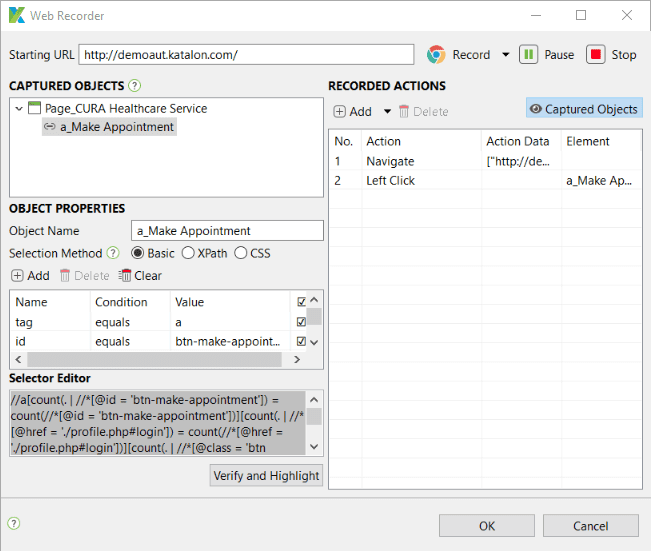
Task: Click the ["http://de... action data cell
Action: (x=521, y=161)
